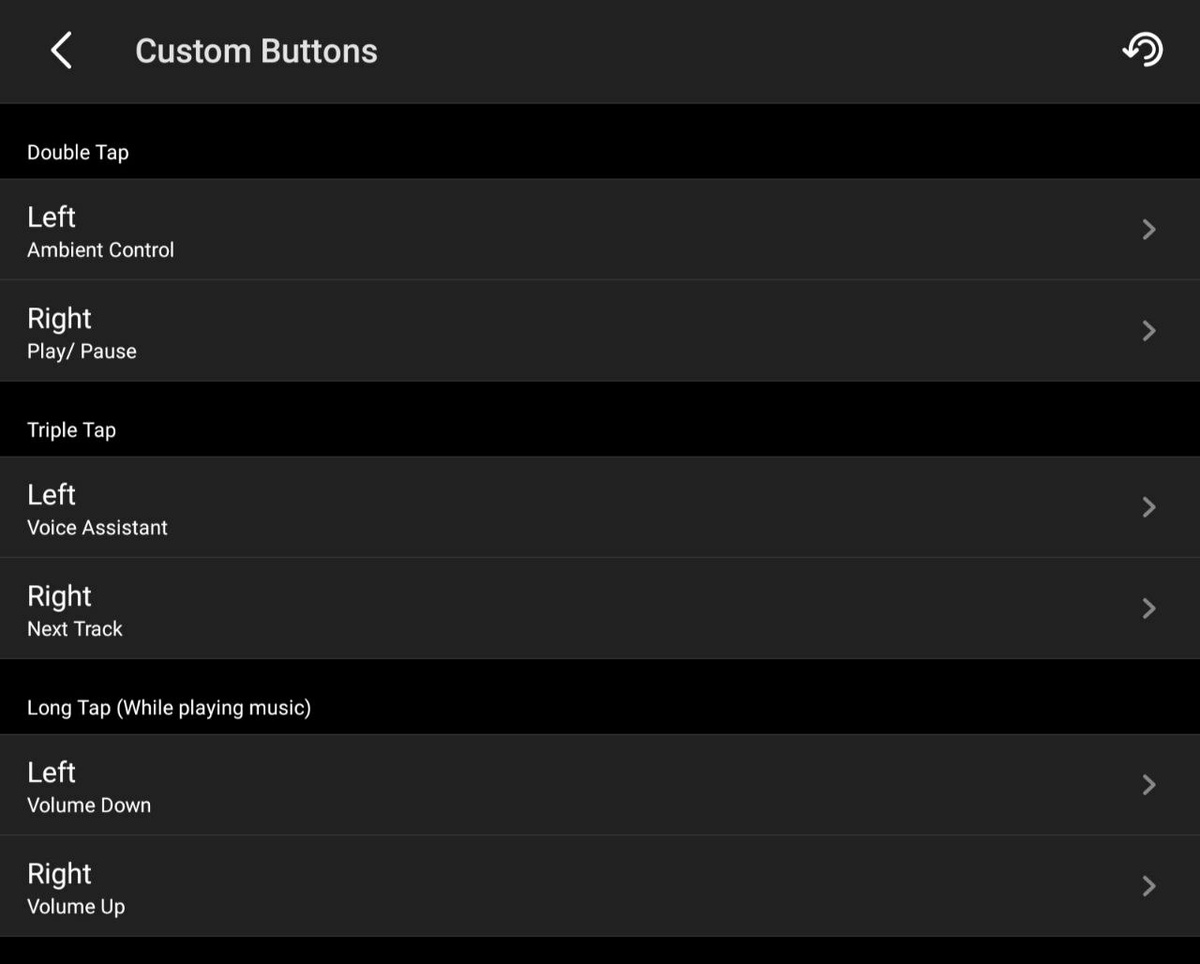Image resolution: width=1200 pixels, height=964 pixels.
Task: Click chevron next to Volume Up row
Action: (x=1149, y=886)
